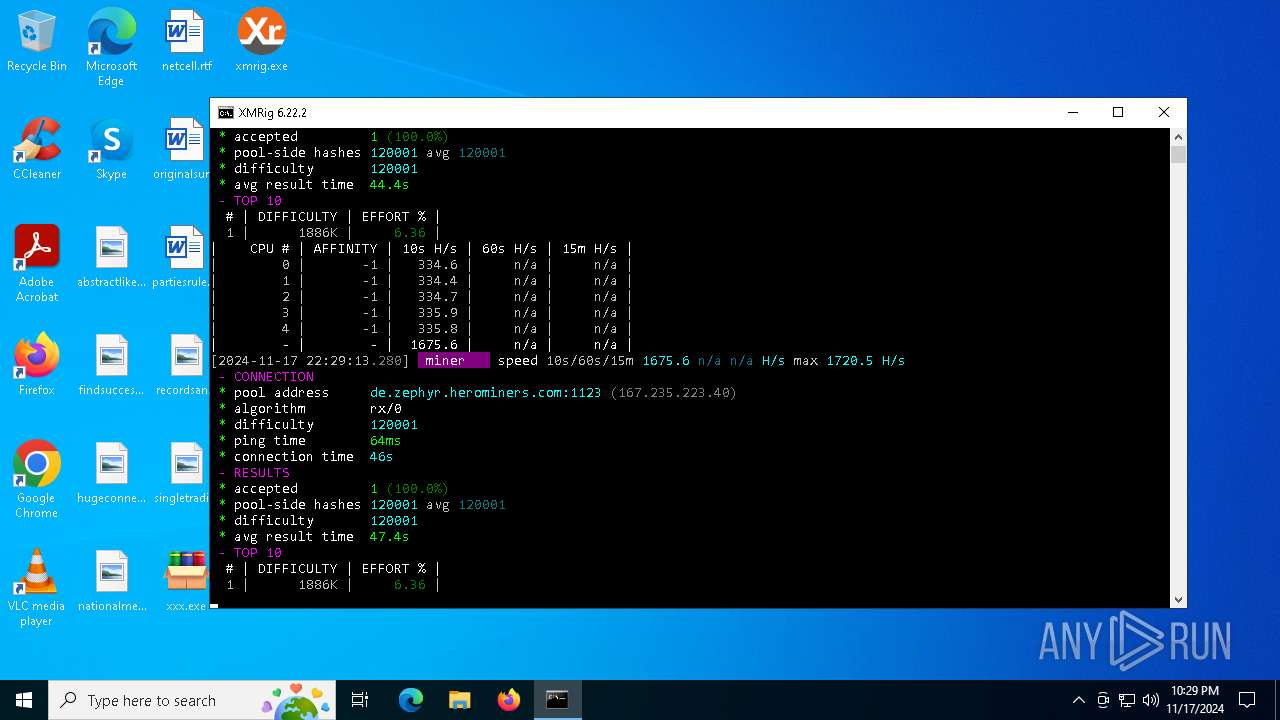The image size is (1280, 720).
Task: Open Task View on taskbar
Action: (x=360, y=700)
